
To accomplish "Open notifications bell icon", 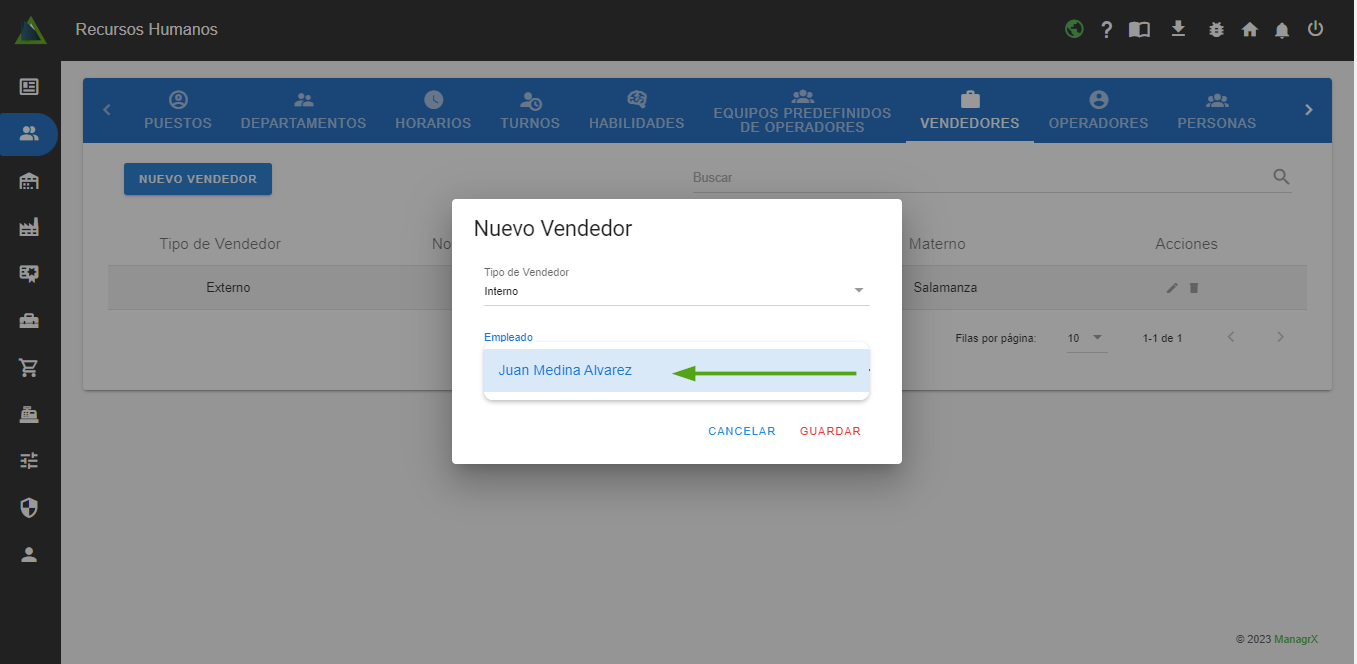I will coord(1282,30).
